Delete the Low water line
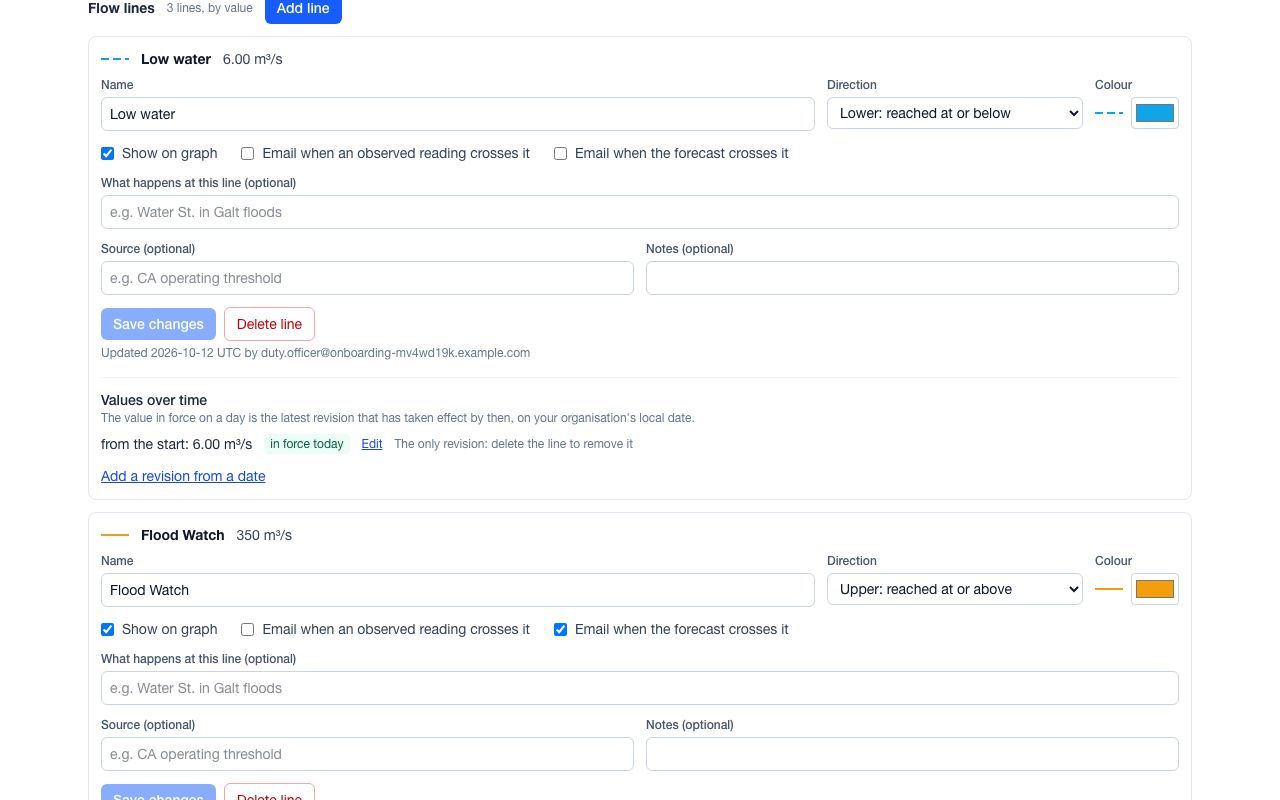The width and height of the screenshot is (1280, 800). point(269,324)
